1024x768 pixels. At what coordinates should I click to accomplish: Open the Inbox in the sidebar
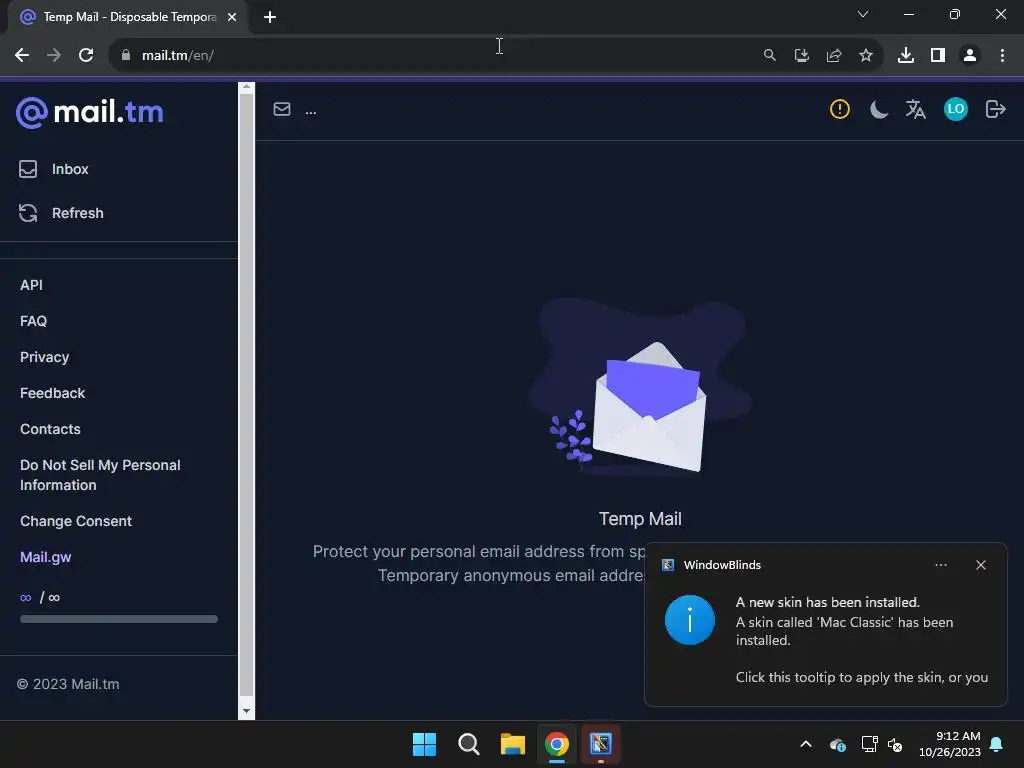coord(54,169)
